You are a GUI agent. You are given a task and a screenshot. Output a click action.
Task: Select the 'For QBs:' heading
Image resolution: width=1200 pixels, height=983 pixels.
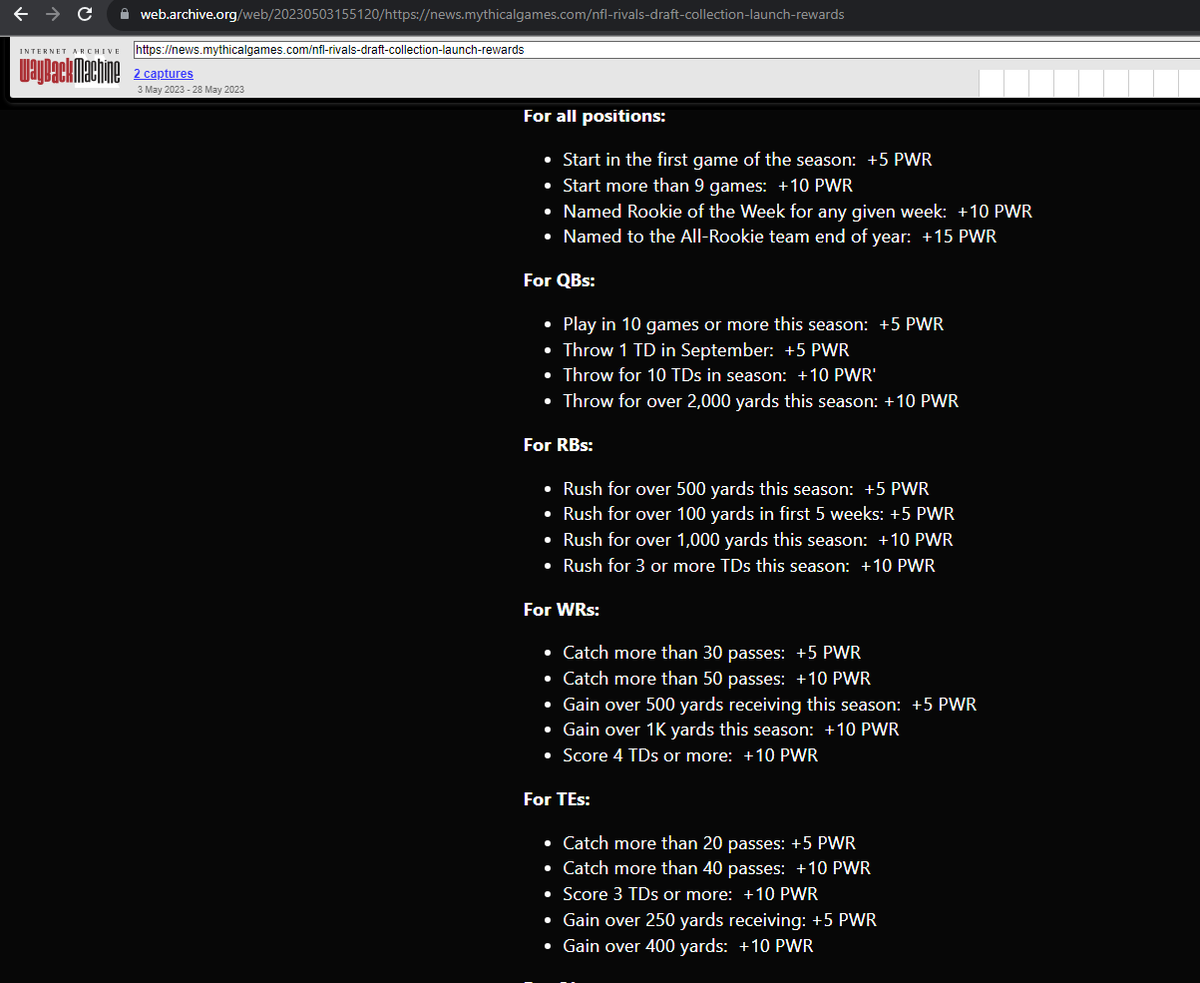(559, 281)
